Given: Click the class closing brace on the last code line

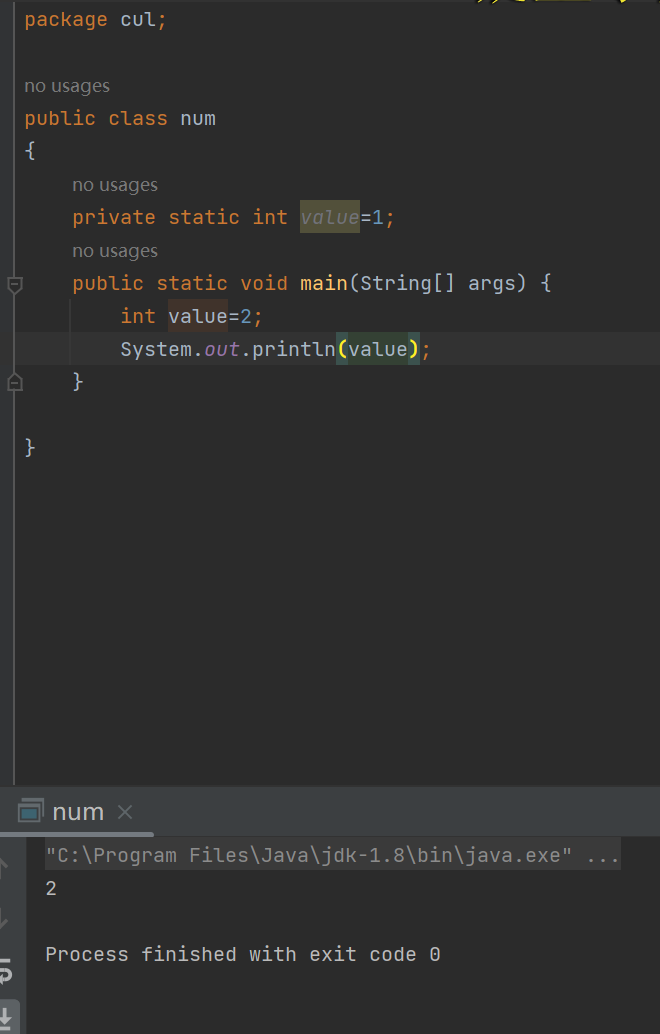Looking at the screenshot, I should pyautogui.click(x=30, y=448).
